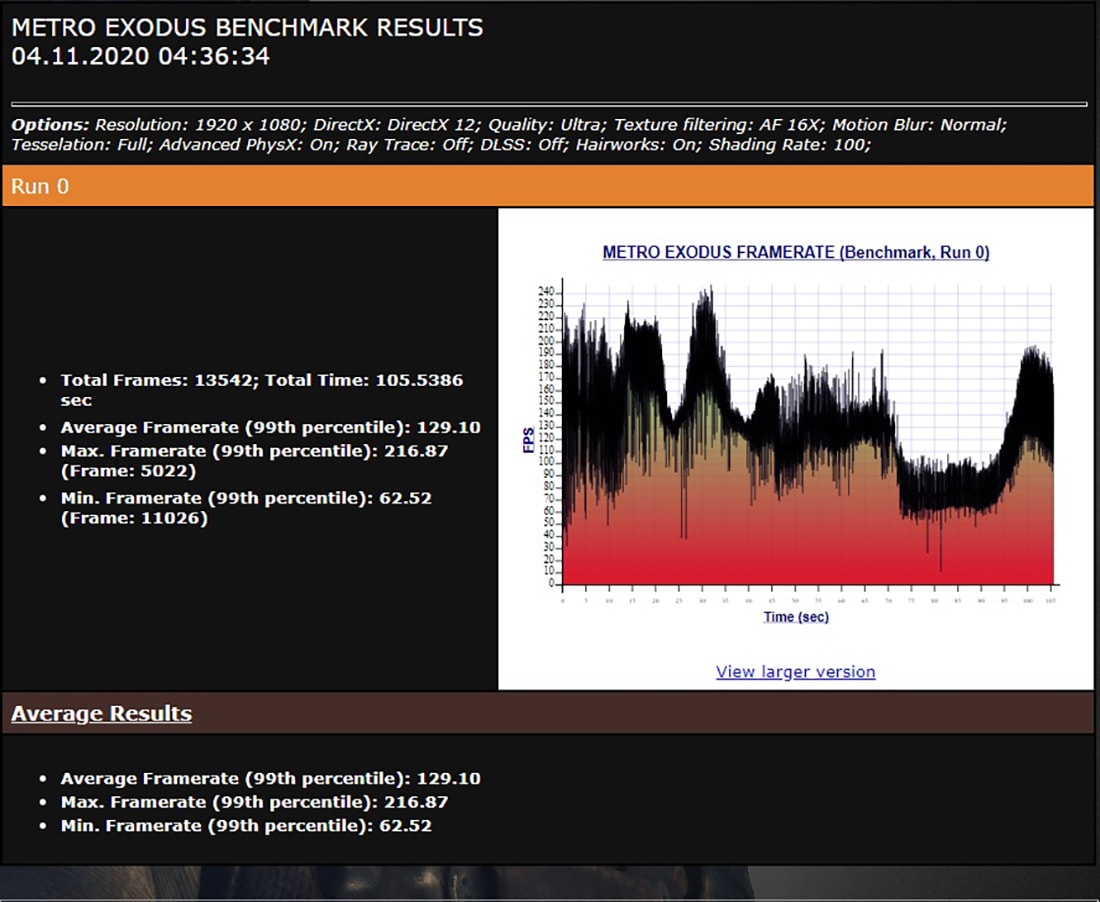Click the Metro Exodus Framerate chart title
Image resolution: width=1100 pixels, height=902 pixels.
pos(796,253)
